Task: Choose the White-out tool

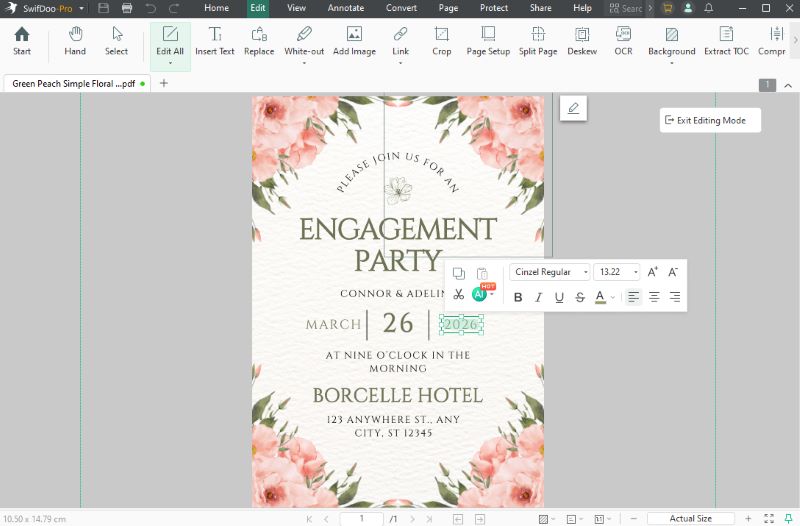Action: click(x=304, y=41)
